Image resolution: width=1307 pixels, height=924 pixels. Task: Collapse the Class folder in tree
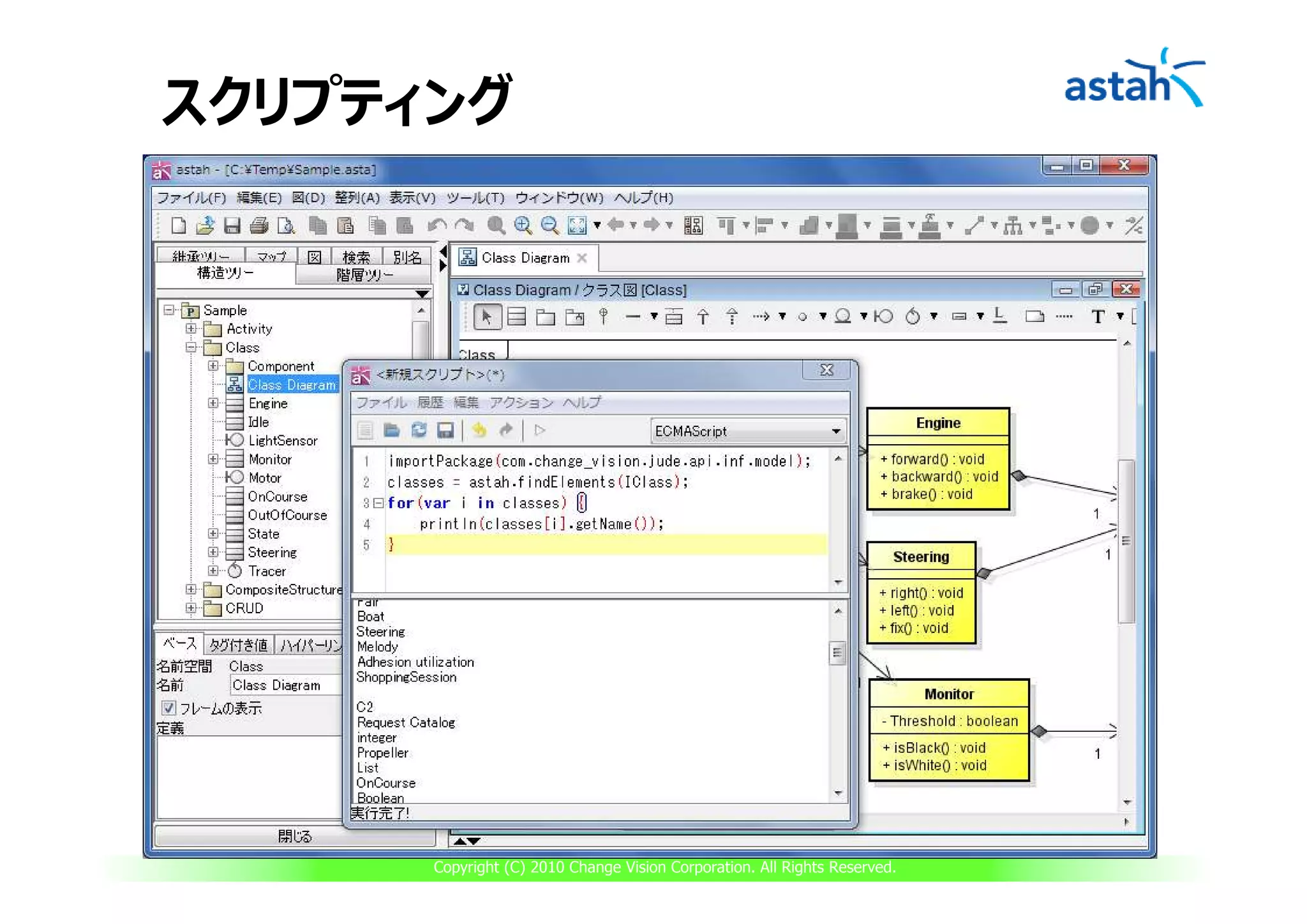pyautogui.click(x=191, y=348)
